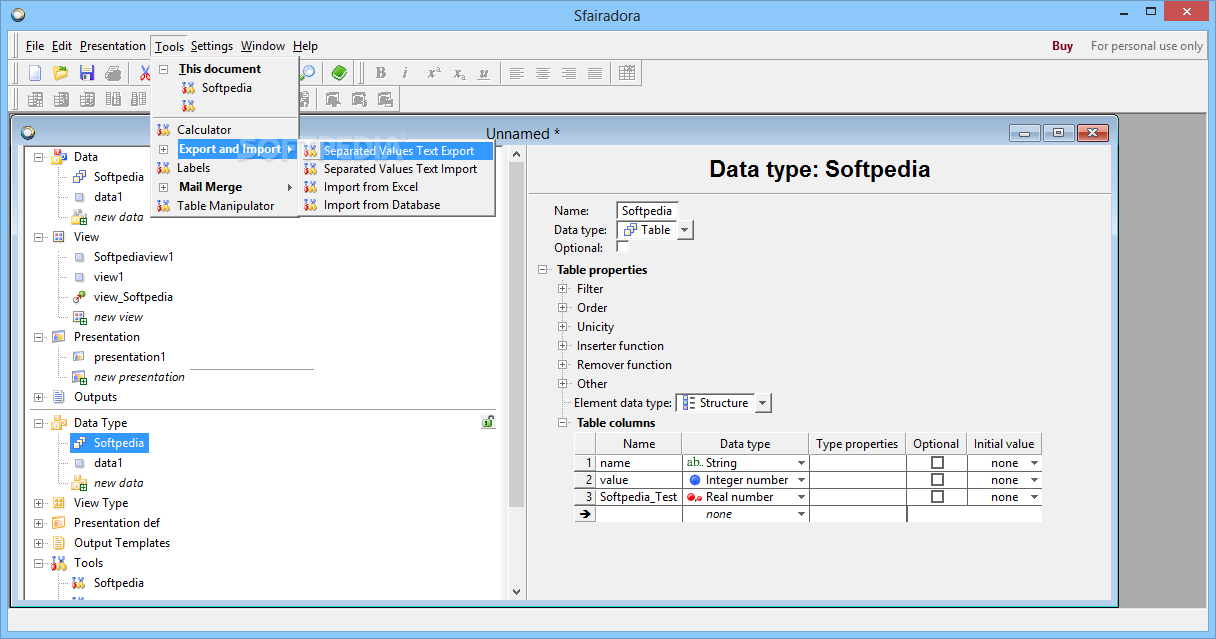1216x639 pixels.
Task: Click the New document toolbar icon
Action: point(35,73)
